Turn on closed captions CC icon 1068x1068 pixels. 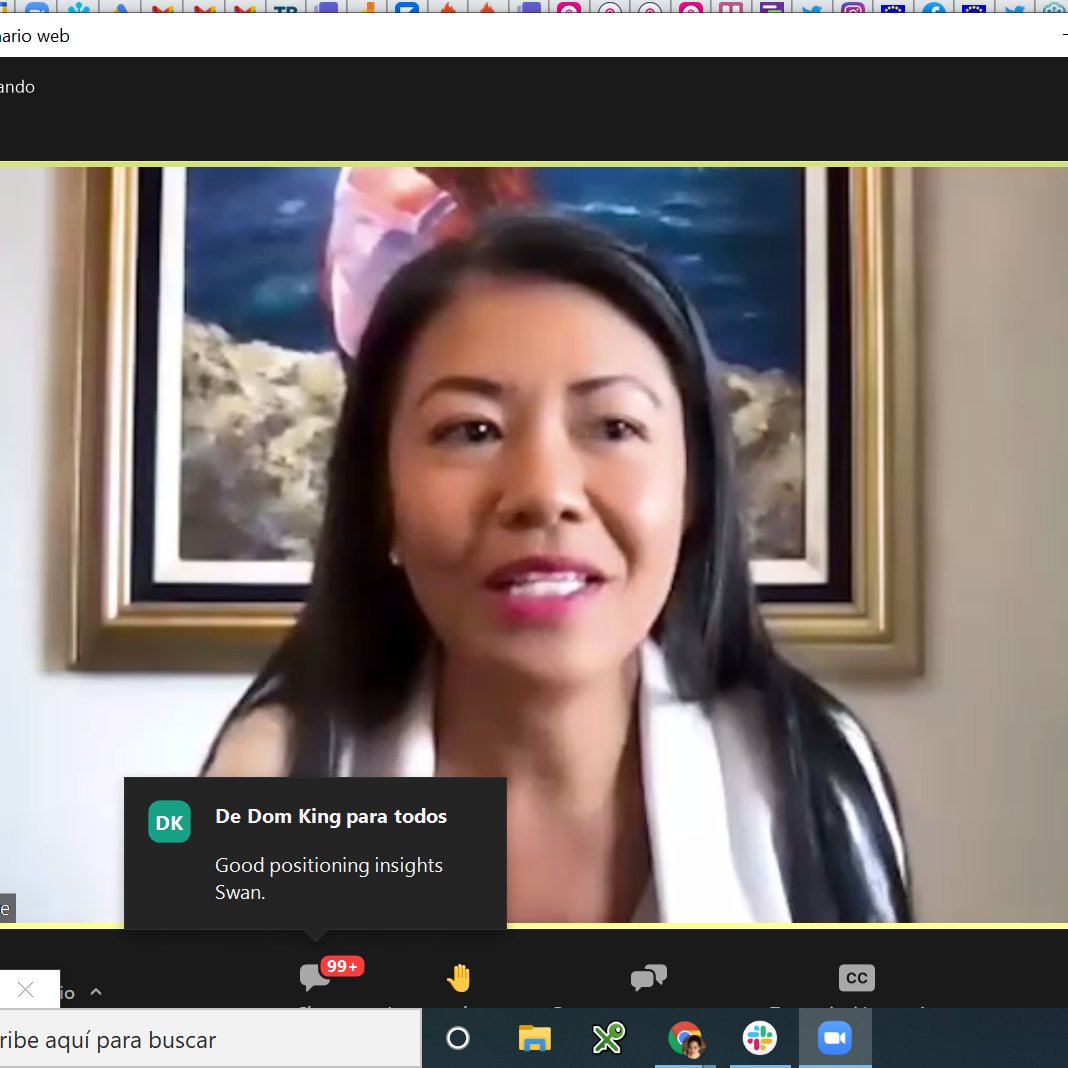856,977
